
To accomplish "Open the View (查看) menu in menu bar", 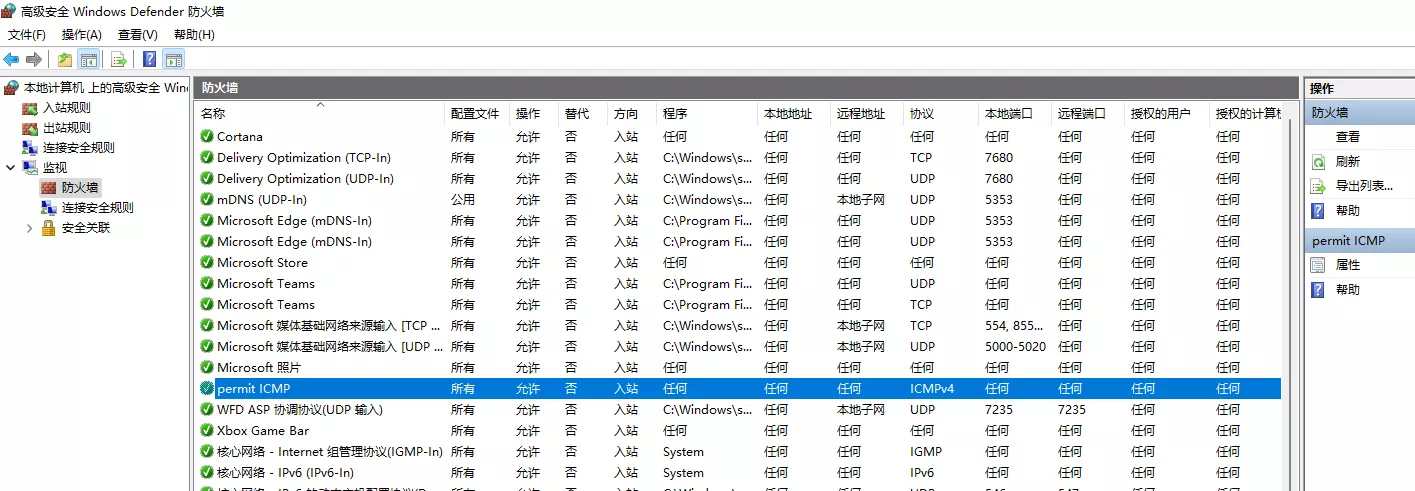I will pyautogui.click(x=137, y=35).
